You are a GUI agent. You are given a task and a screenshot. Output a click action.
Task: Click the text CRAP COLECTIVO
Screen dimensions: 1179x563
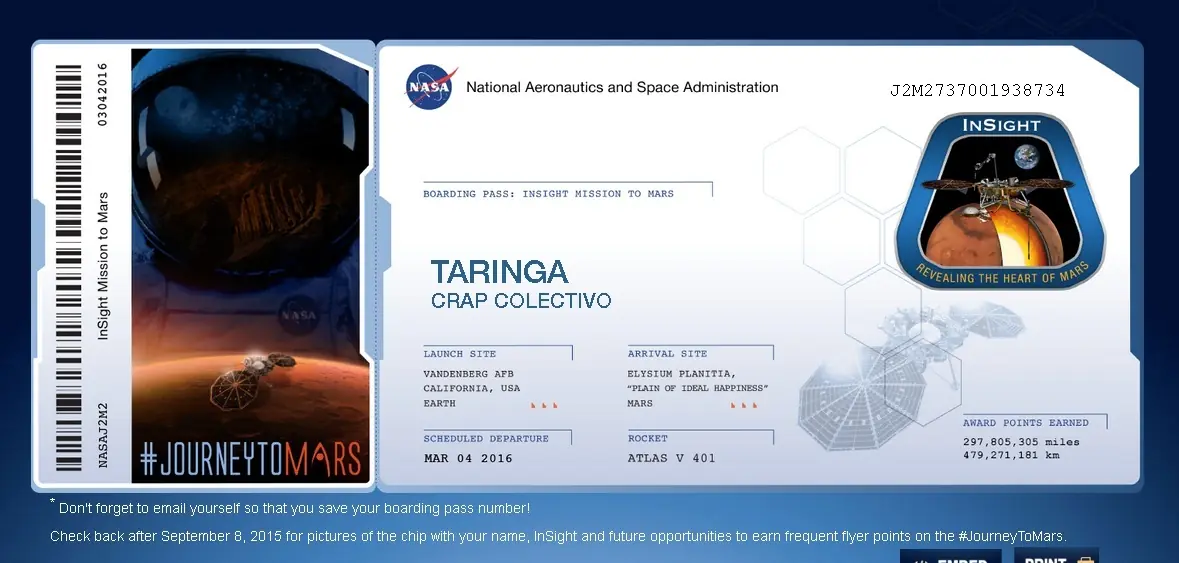(x=521, y=301)
